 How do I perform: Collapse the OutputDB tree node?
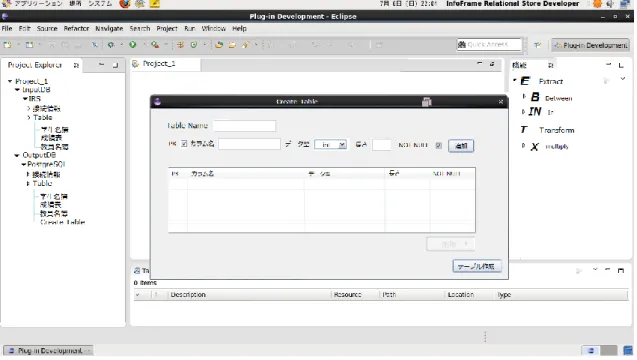17,155
